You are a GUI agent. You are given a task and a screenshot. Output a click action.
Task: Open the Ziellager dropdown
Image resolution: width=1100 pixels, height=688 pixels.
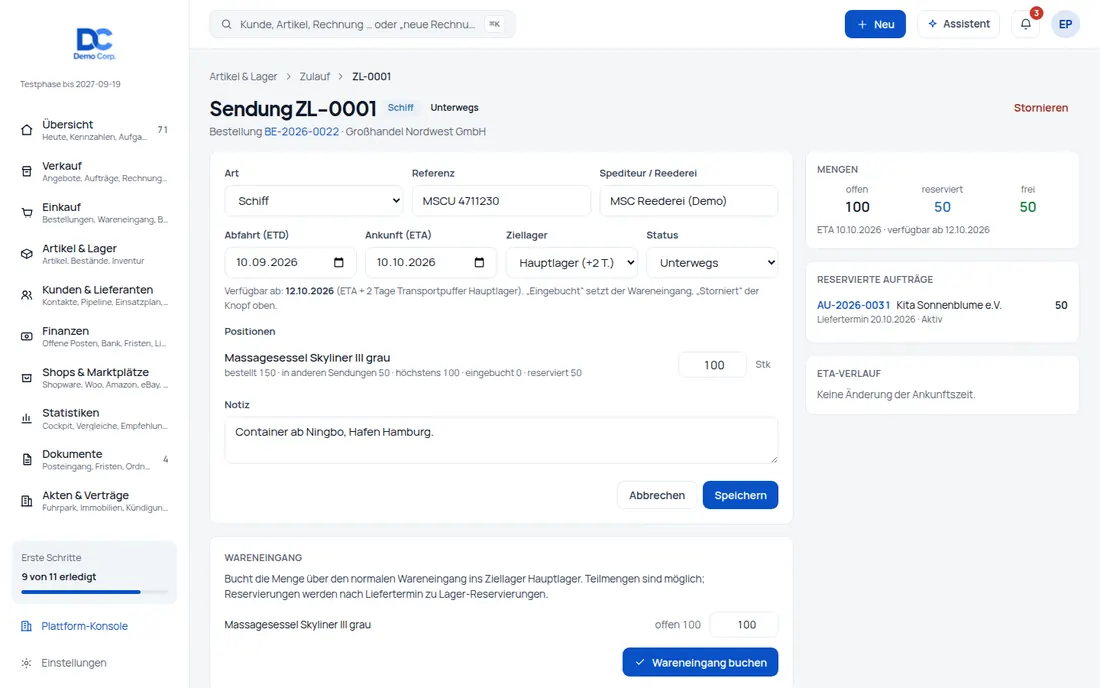pyautogui.click(x=572, y=262)
